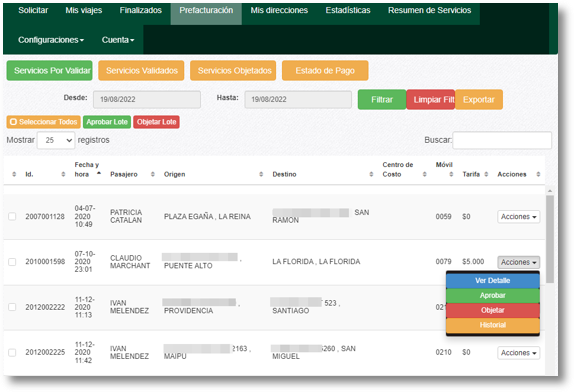This screenshot has width=574, height=392.
Task: Open Mis direcciones tab
Action: click(x=279, y=10)
